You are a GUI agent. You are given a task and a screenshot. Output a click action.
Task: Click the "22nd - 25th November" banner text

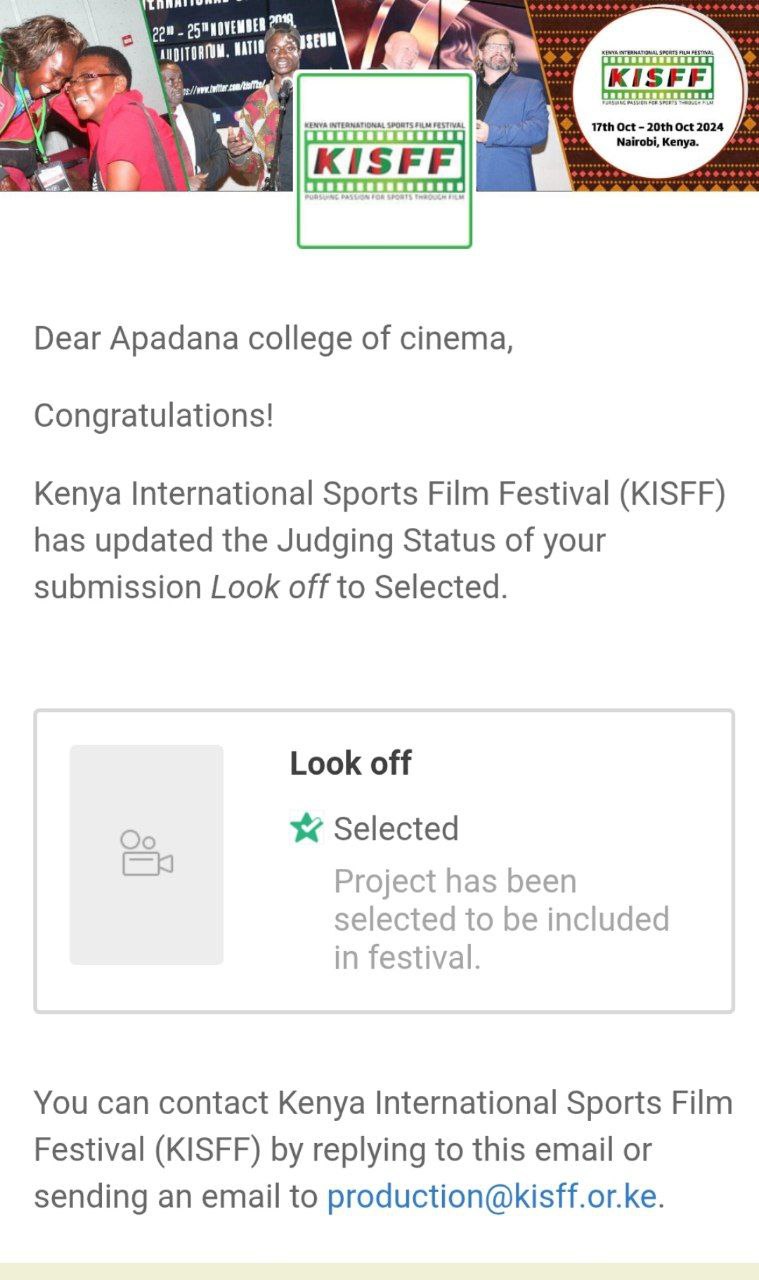coord(214,27)
